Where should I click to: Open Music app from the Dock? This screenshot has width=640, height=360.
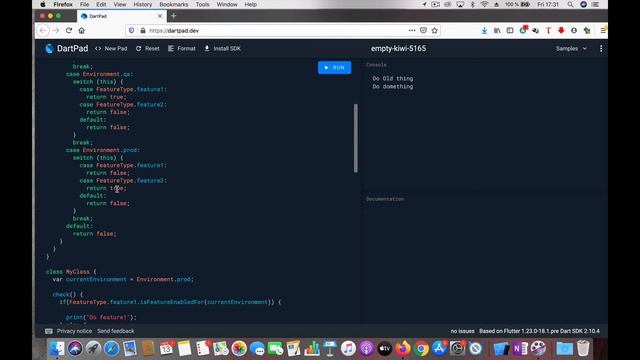[x=348, y=349]
